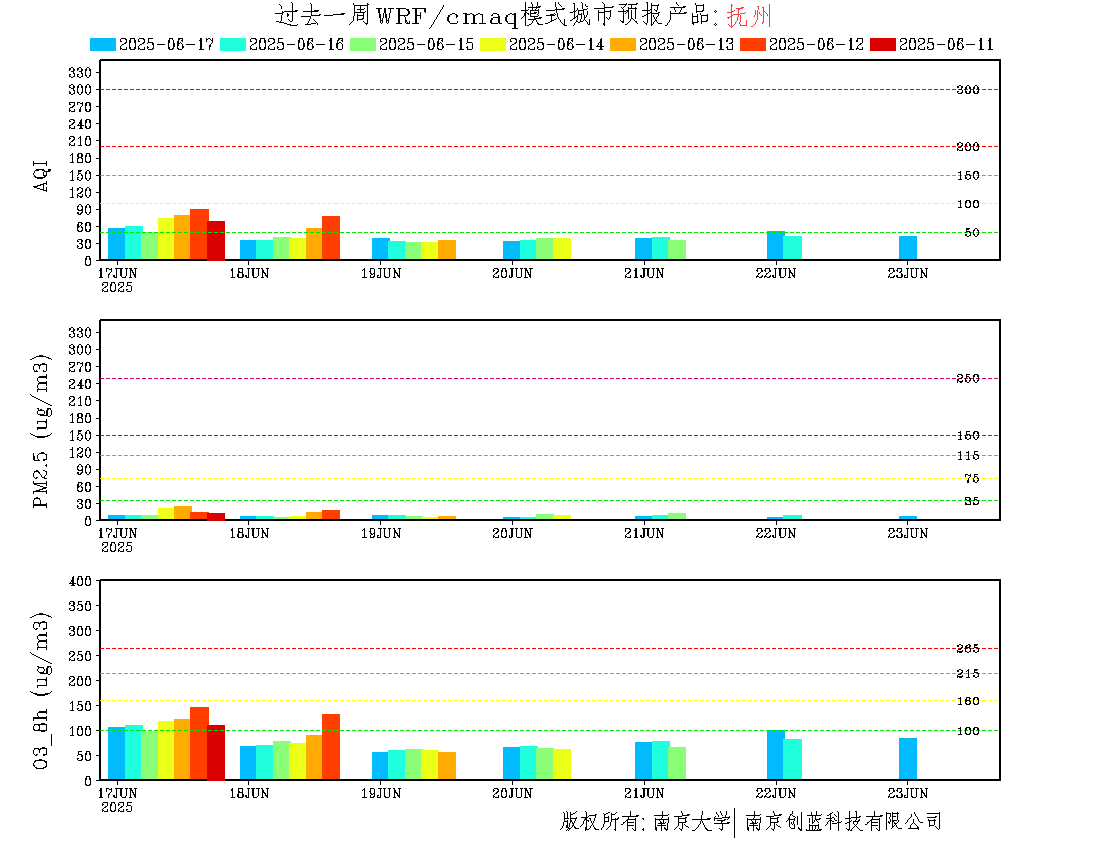Select the legend label 2025-06-17
The height and width of the screenshot is (850, 1100).
pos(166,44)
